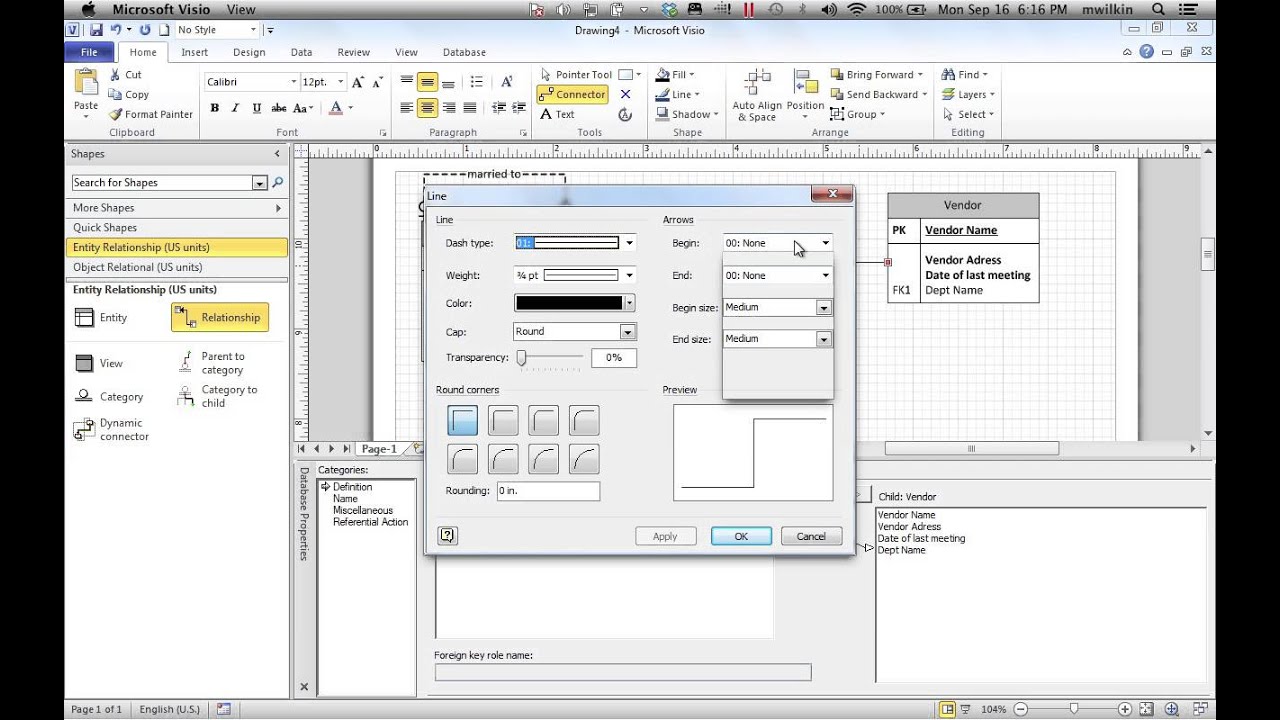The height and width of the screenshot is (720, 1280).
Task: Click the Entity shape in the stencil
Action: pyautogui.click(x=100, y=317)
